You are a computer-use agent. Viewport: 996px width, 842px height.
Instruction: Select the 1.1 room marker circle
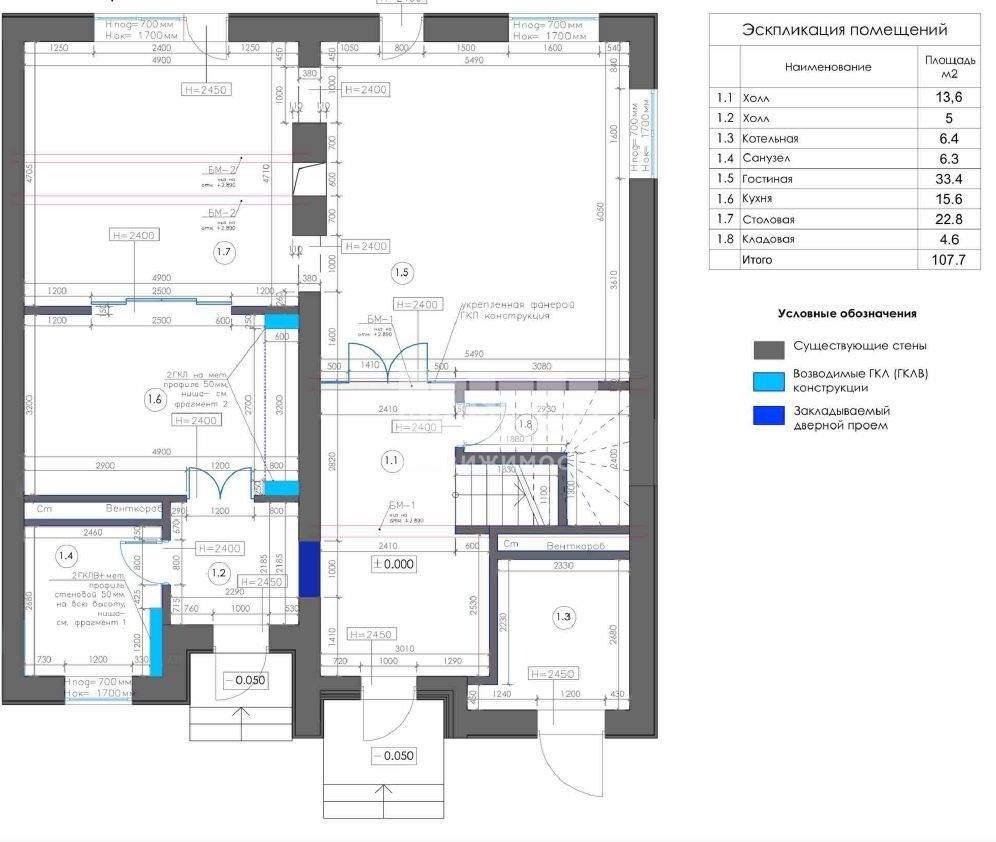pyautogui.click(x=391, y=460)
